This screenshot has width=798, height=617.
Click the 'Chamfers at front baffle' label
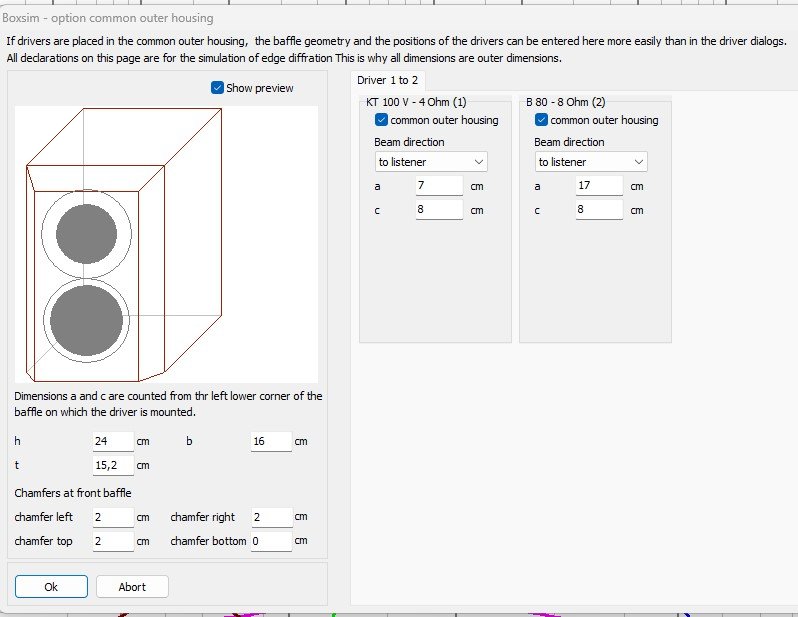click(x=73, y=493)
